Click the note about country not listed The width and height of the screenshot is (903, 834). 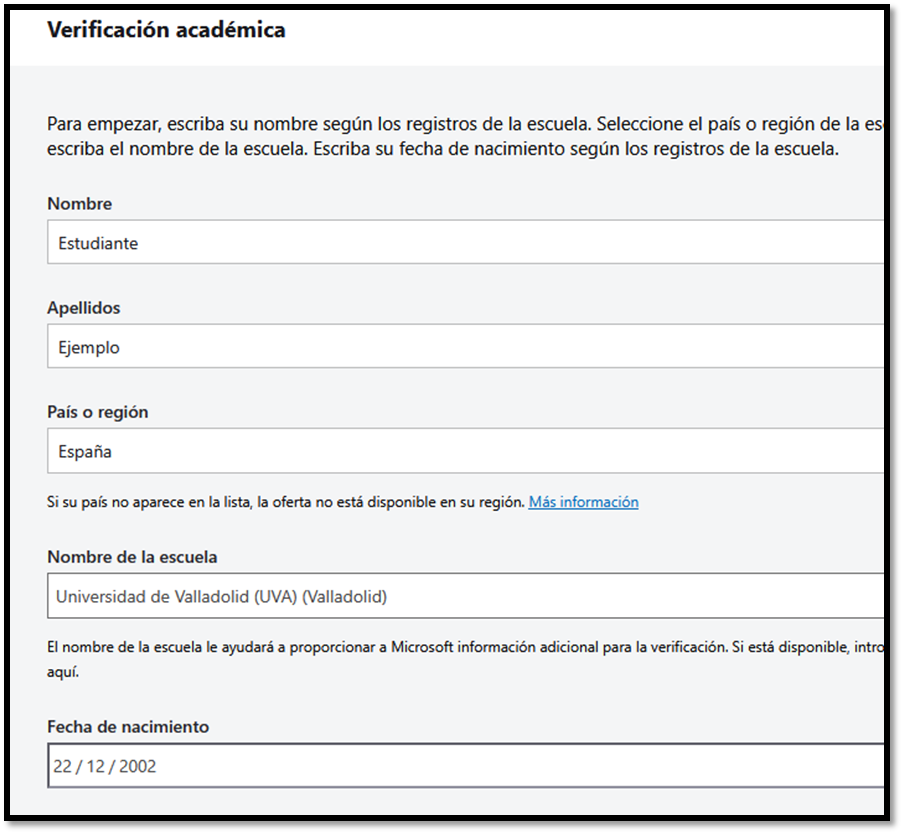point(286,502)
